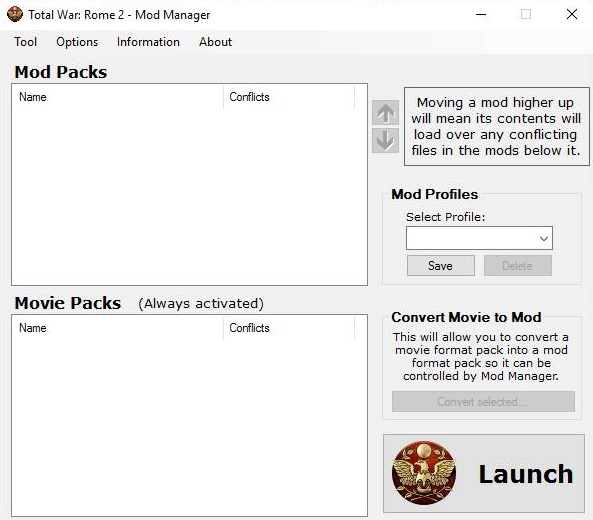Open the Tool menu

(x=25, y=42)
